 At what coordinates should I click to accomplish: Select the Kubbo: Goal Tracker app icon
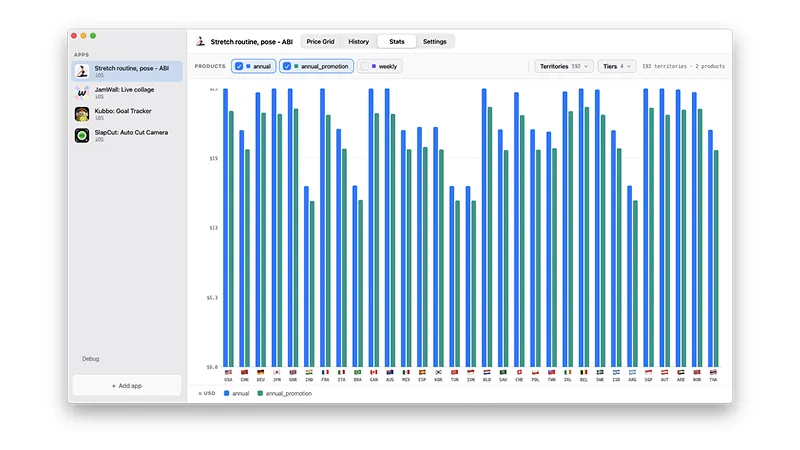point(82,114)
